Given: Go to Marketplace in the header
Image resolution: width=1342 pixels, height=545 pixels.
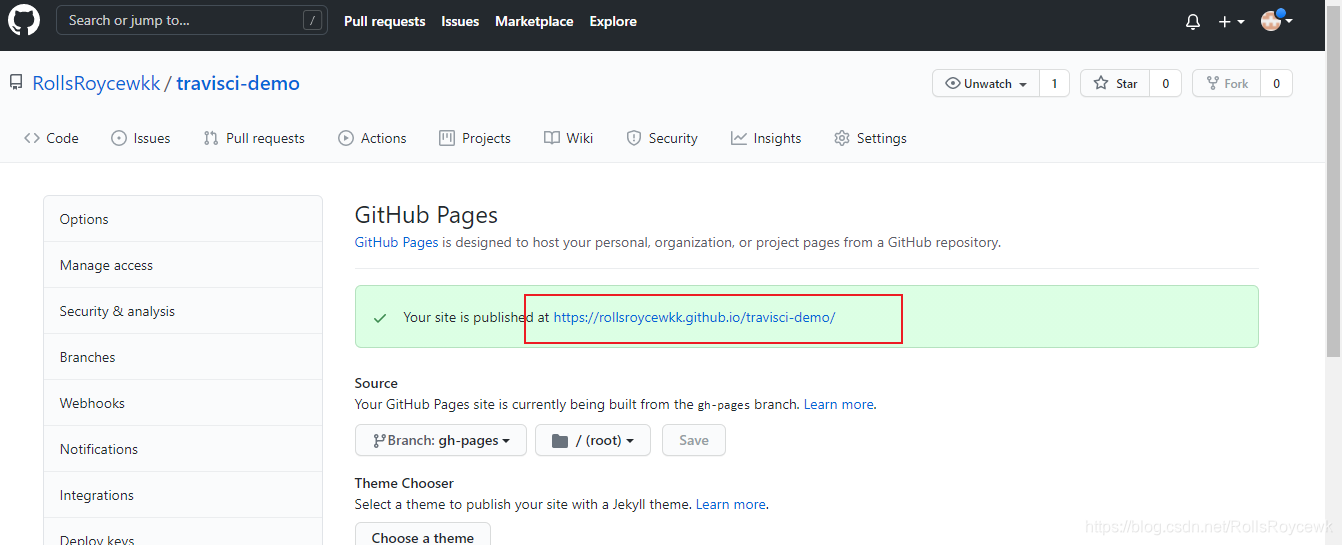Looking at the screenshot, I should [x=534, y=21].
